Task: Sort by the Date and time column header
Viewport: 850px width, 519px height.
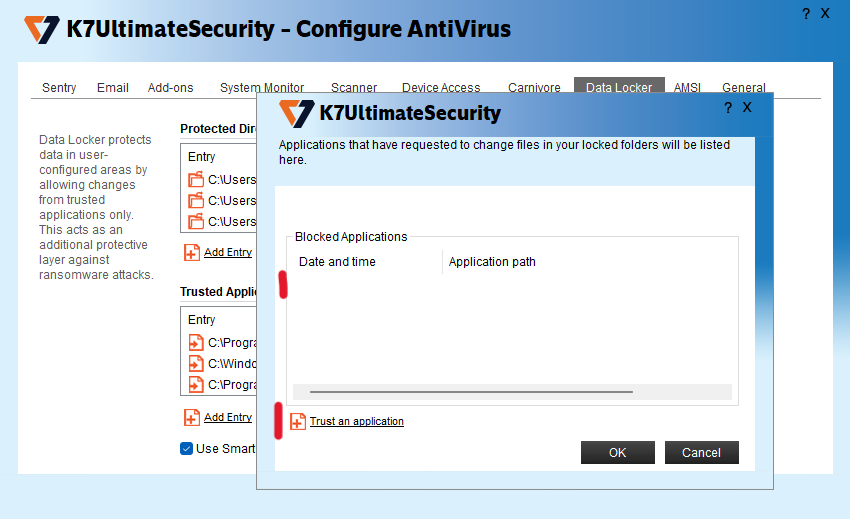Action: tap(338, 262)
